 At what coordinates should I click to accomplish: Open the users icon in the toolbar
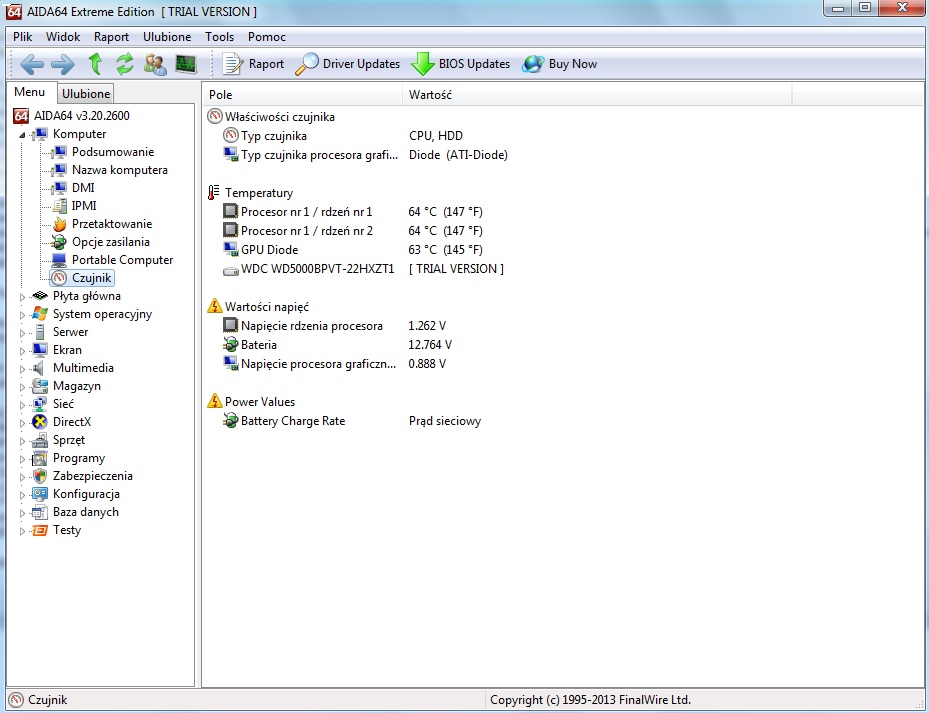(155, 64)
